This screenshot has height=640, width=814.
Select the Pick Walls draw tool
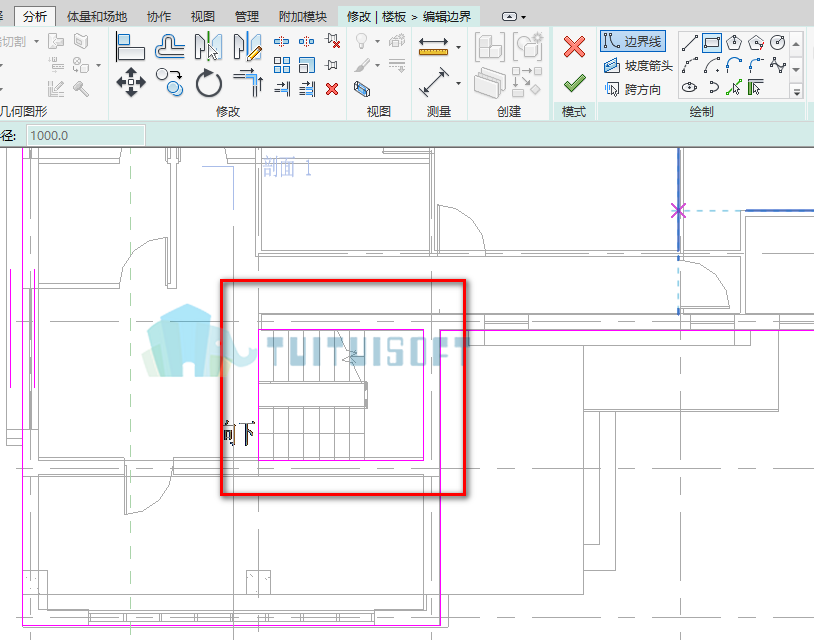point(756,88)
